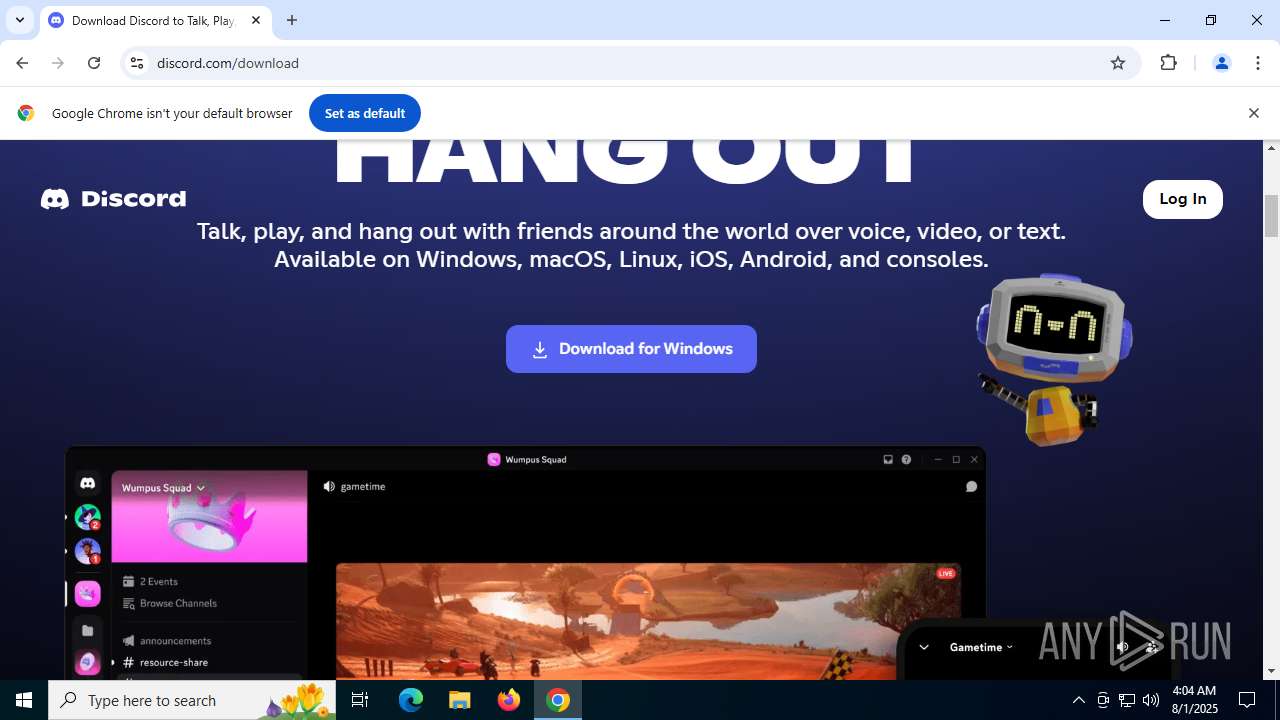
Task: Open the volume control in system tray
Action: (x=1151, y=700)
